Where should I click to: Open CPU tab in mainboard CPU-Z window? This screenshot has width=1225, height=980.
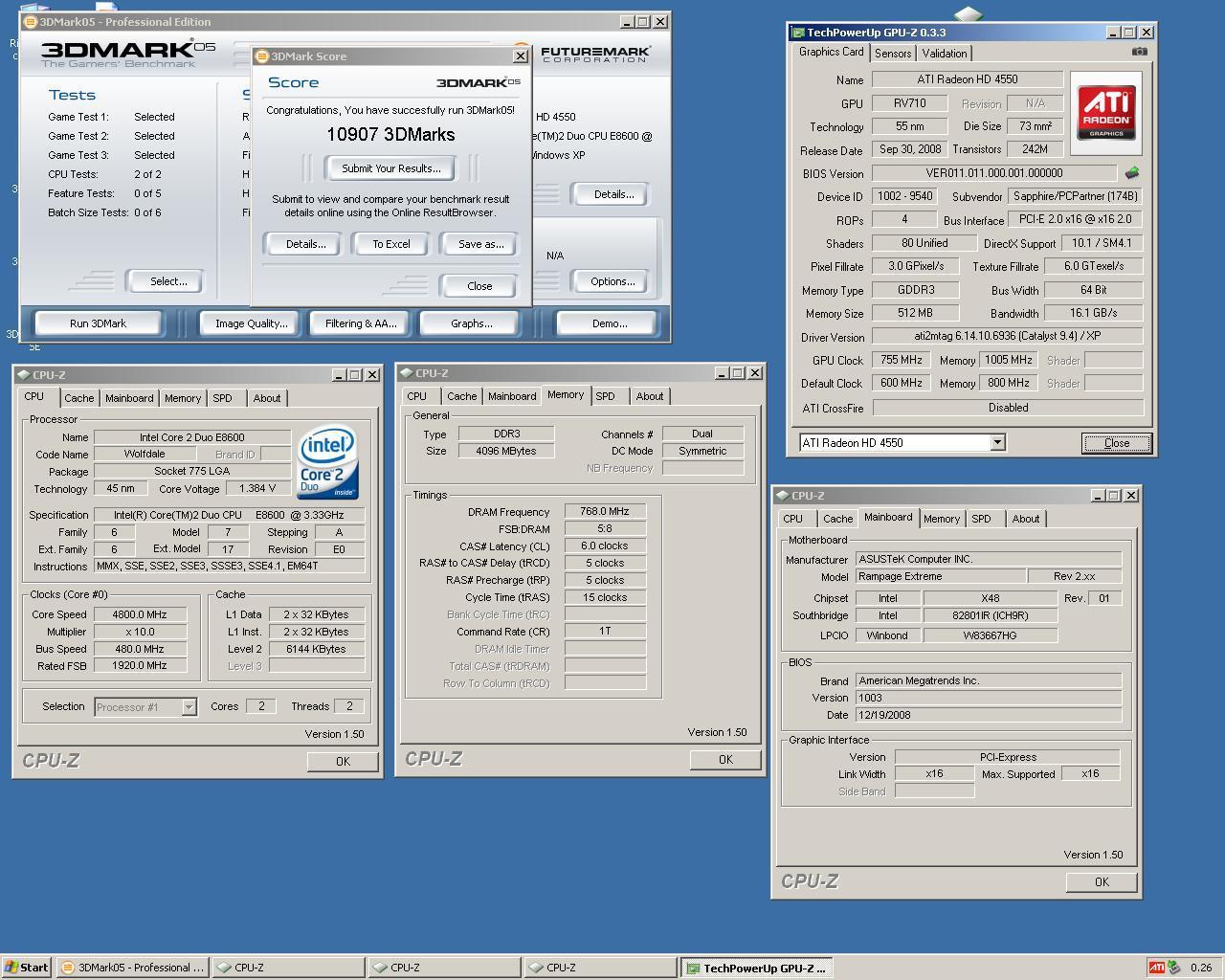[793, 519]
